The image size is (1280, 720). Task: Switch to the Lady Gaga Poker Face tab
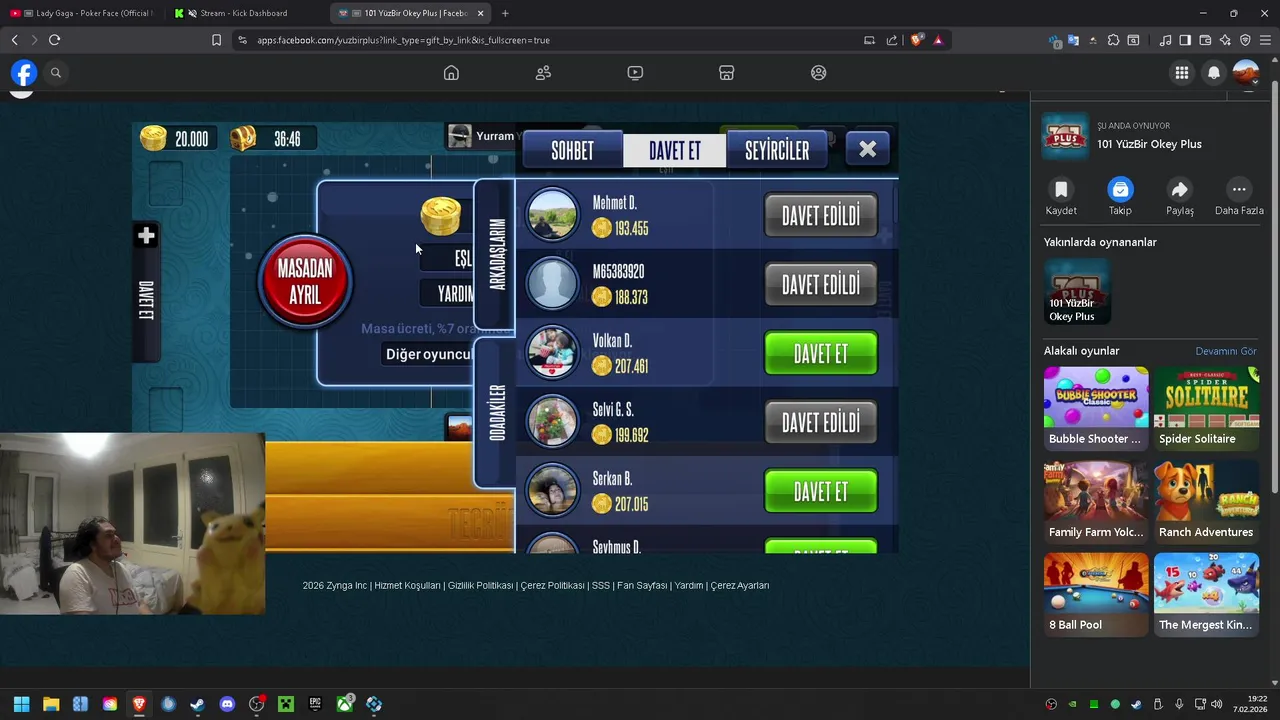[x=82, y=13]
